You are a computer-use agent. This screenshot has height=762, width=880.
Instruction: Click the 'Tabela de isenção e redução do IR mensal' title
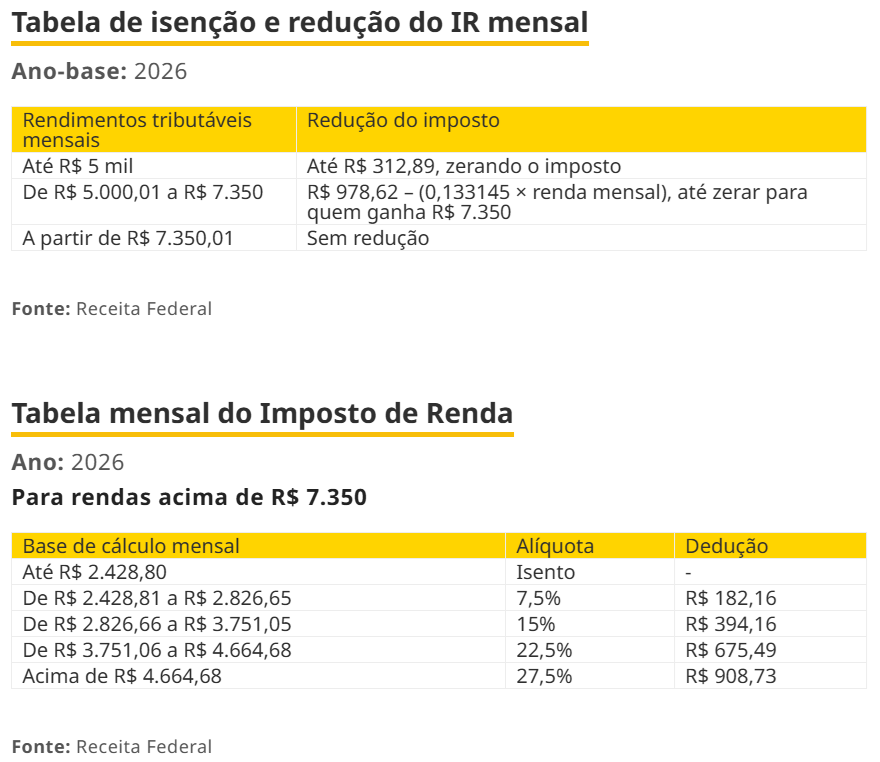point(300,22)
